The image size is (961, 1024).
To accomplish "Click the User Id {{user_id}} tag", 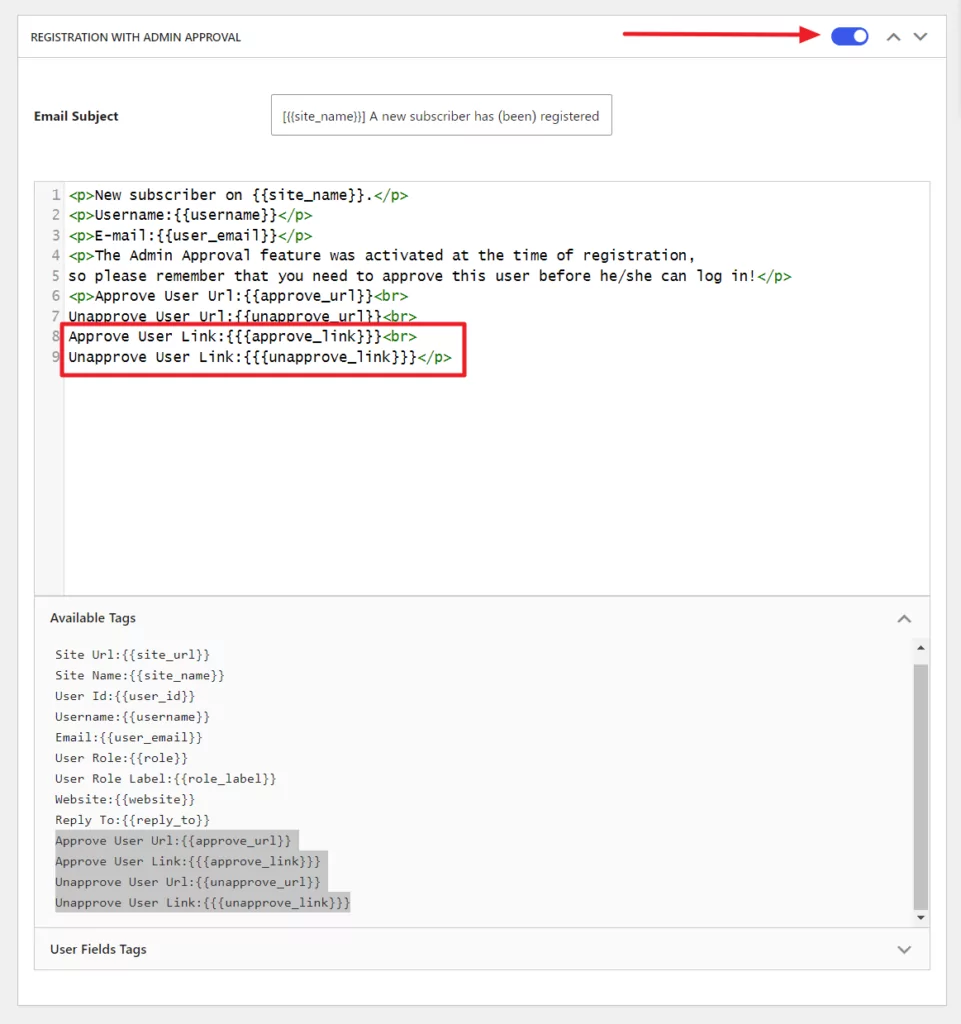I will click(x=125, y=696).
